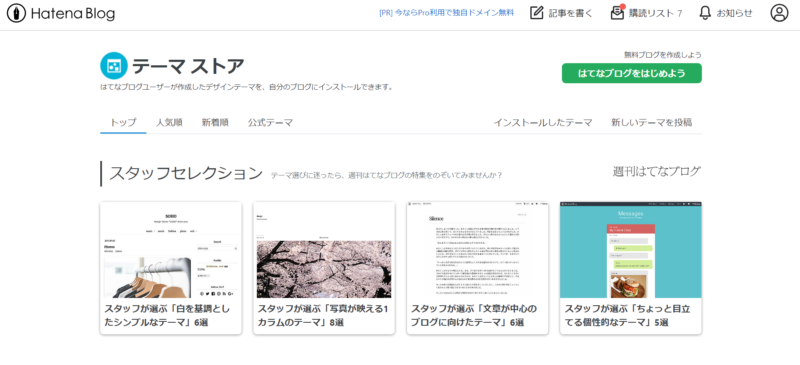Open the お知らせ notifications link
Screen dimensions: 800x365
click(x=734, y=13)
